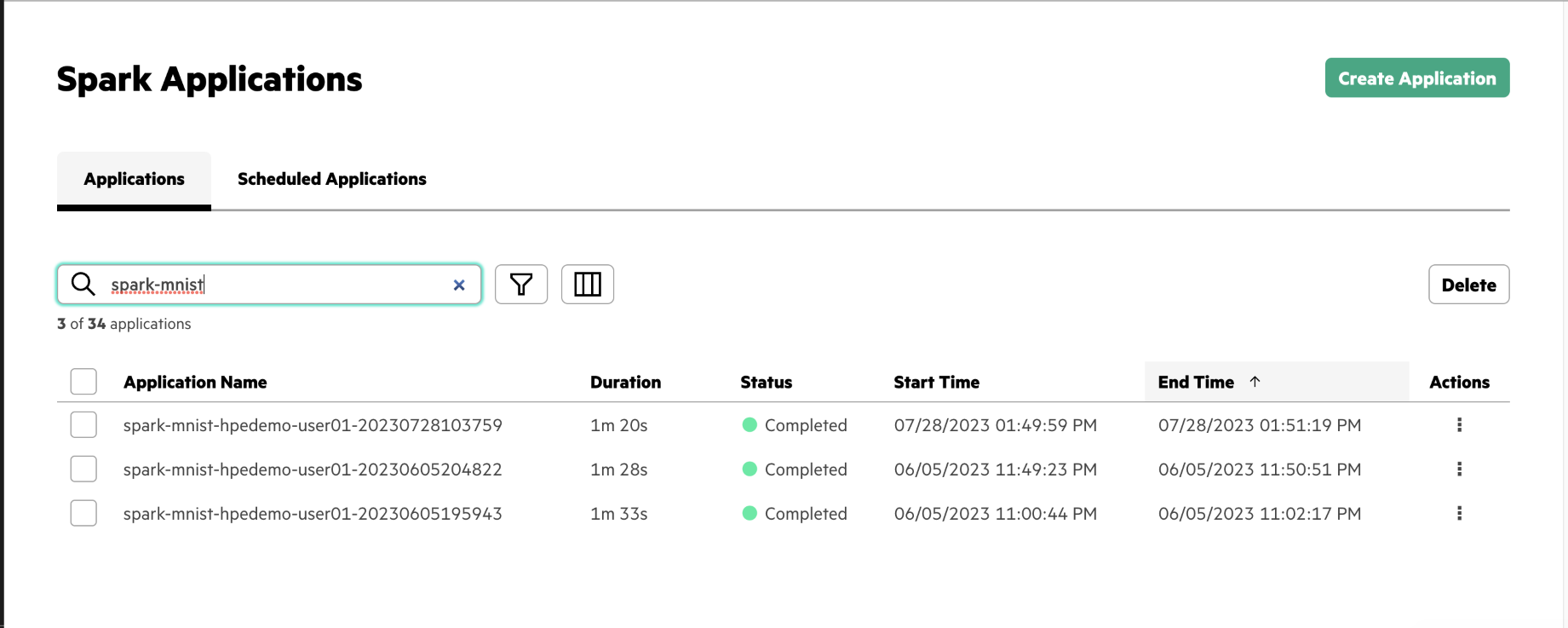Sort by the Status column header

[x=766, y=382]
